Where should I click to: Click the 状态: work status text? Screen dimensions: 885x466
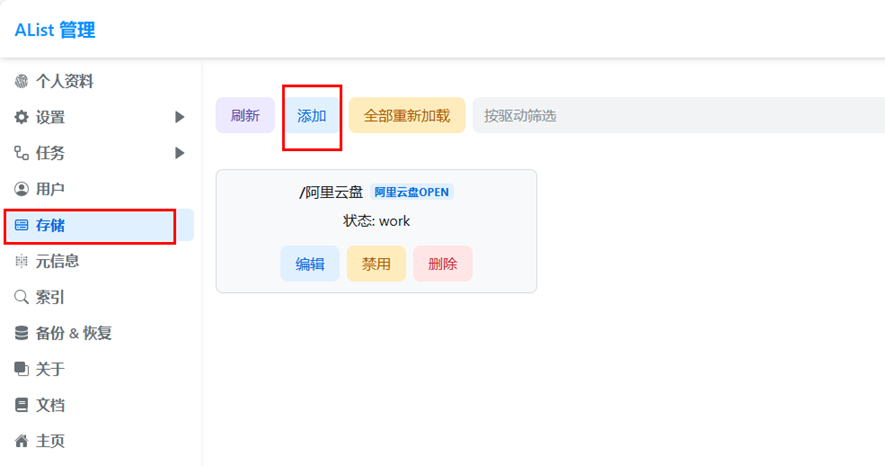376,221
